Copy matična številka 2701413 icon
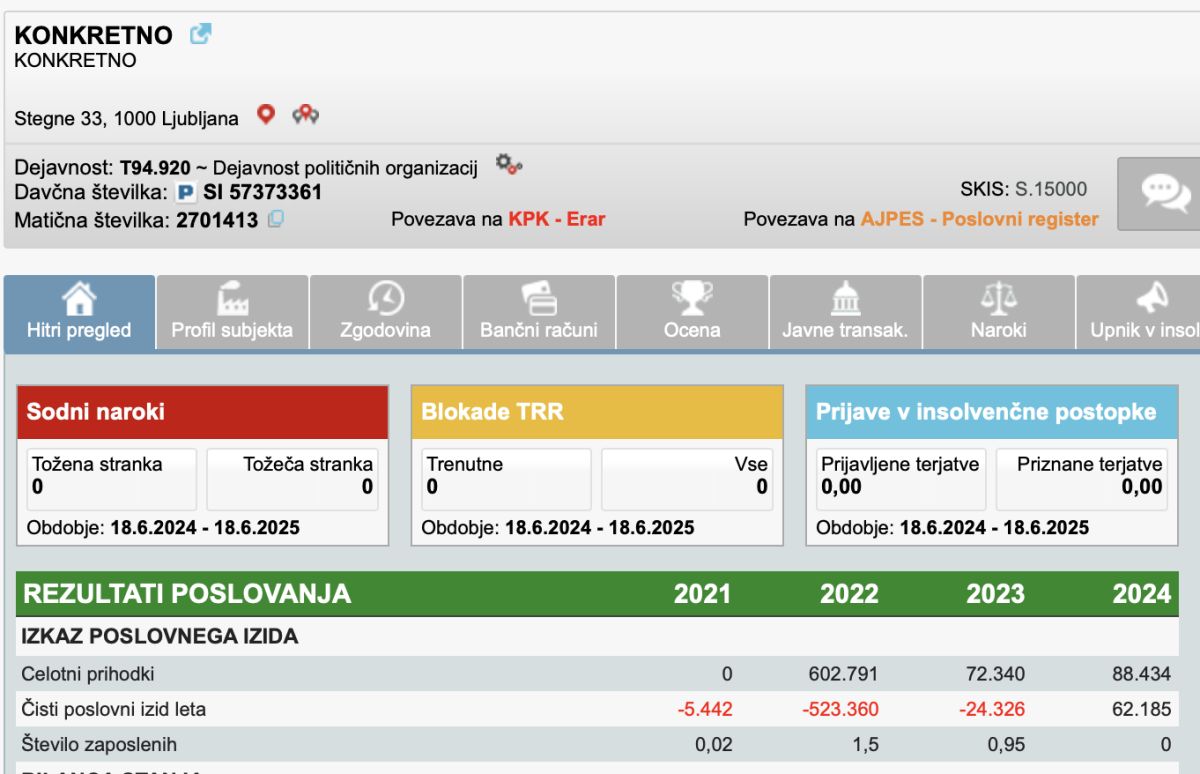The height and width of the screenshot is (774, 1200). pyautogui.click(x=276, y=219)
